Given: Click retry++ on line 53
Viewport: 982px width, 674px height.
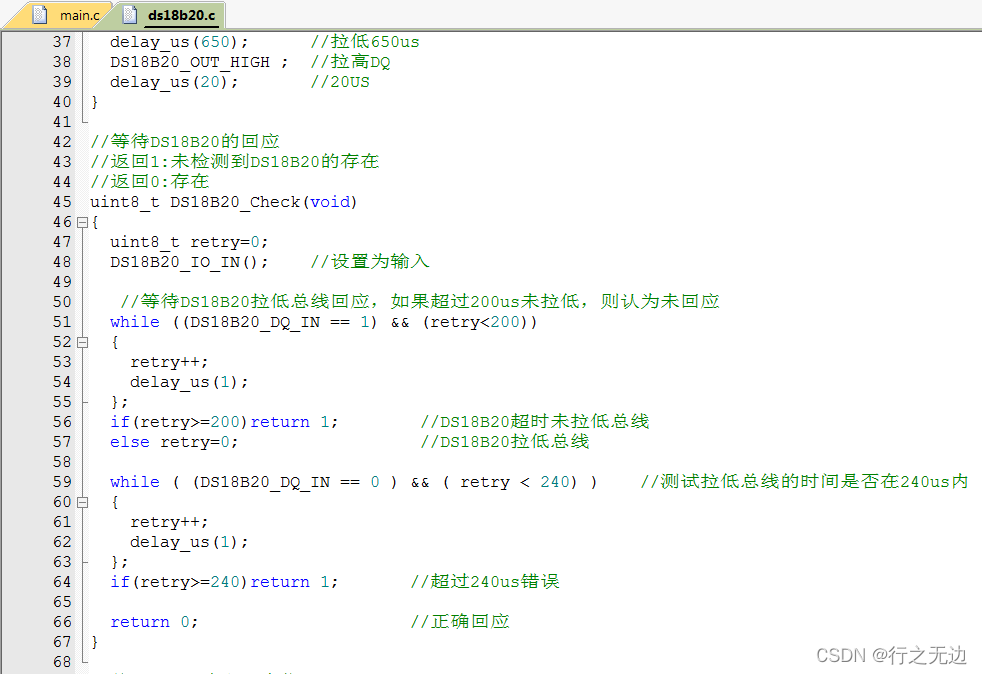Looking at the screenshot, I should pos(169,362).
